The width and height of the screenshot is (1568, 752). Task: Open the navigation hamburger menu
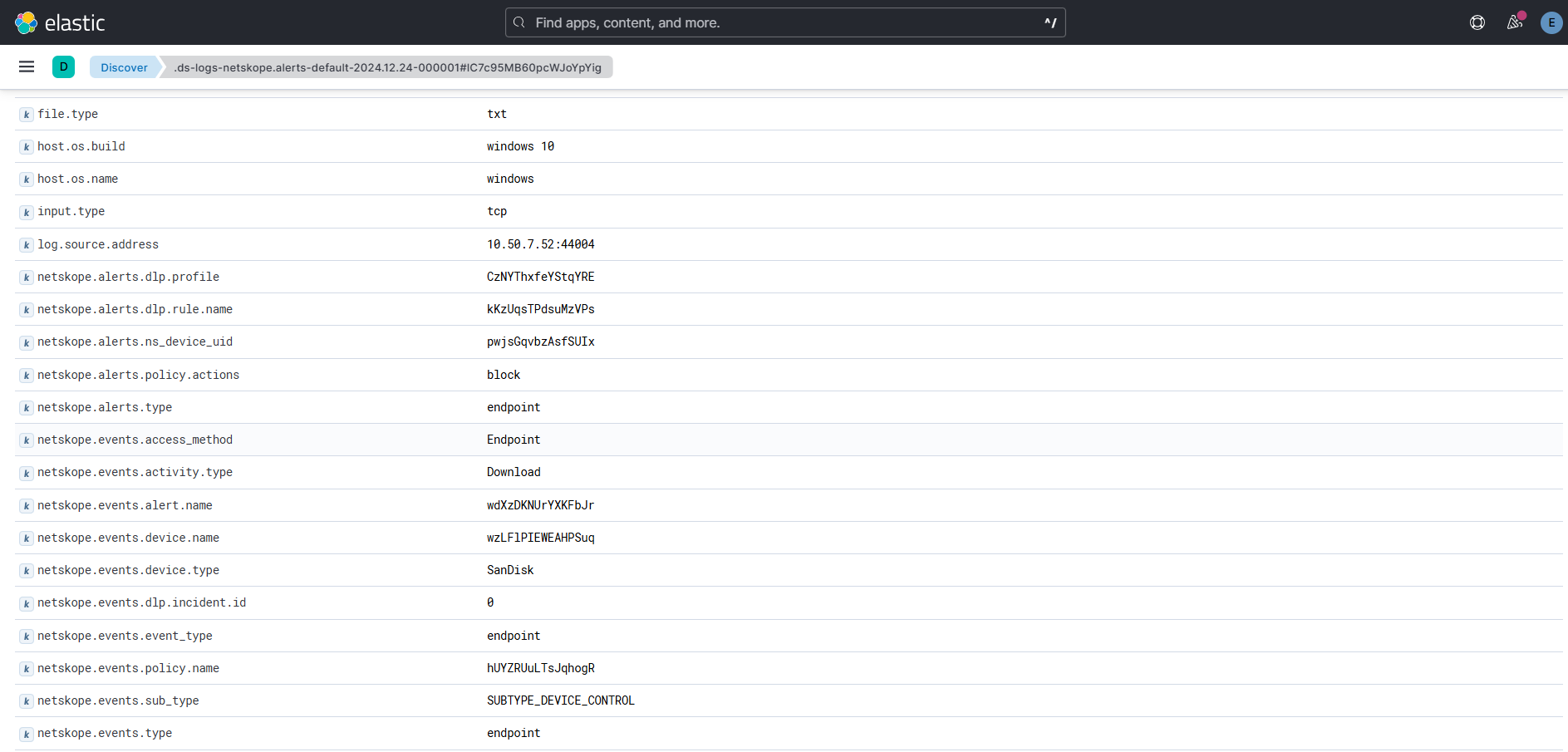click(27, 66)
